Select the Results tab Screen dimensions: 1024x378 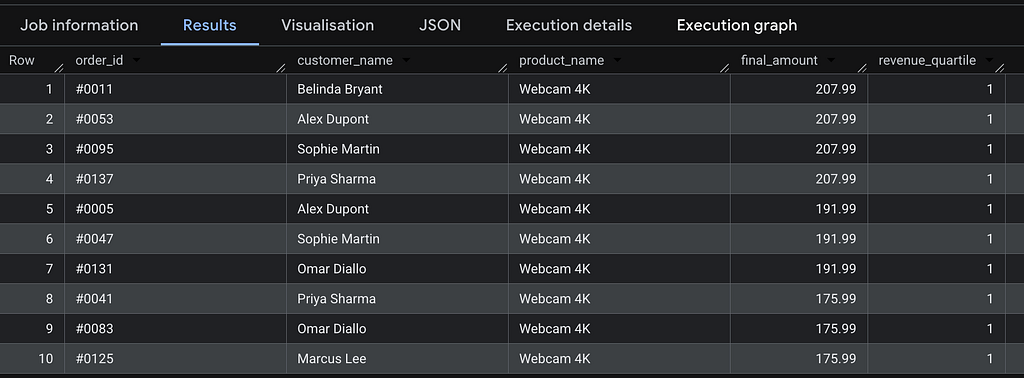210,25
